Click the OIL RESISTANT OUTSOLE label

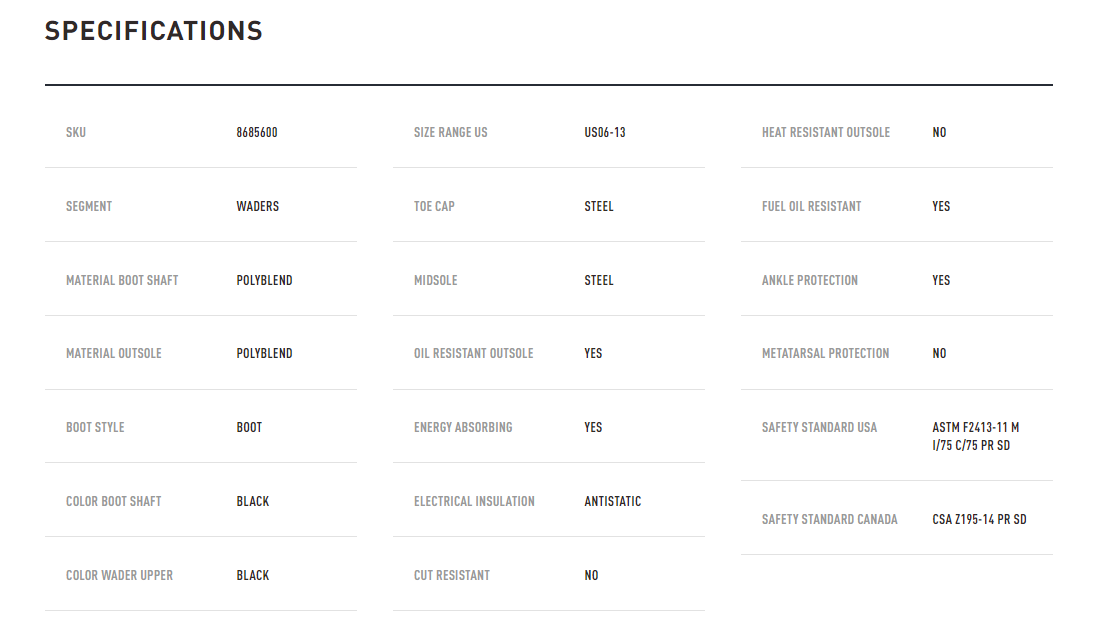[x=474, y=353]
